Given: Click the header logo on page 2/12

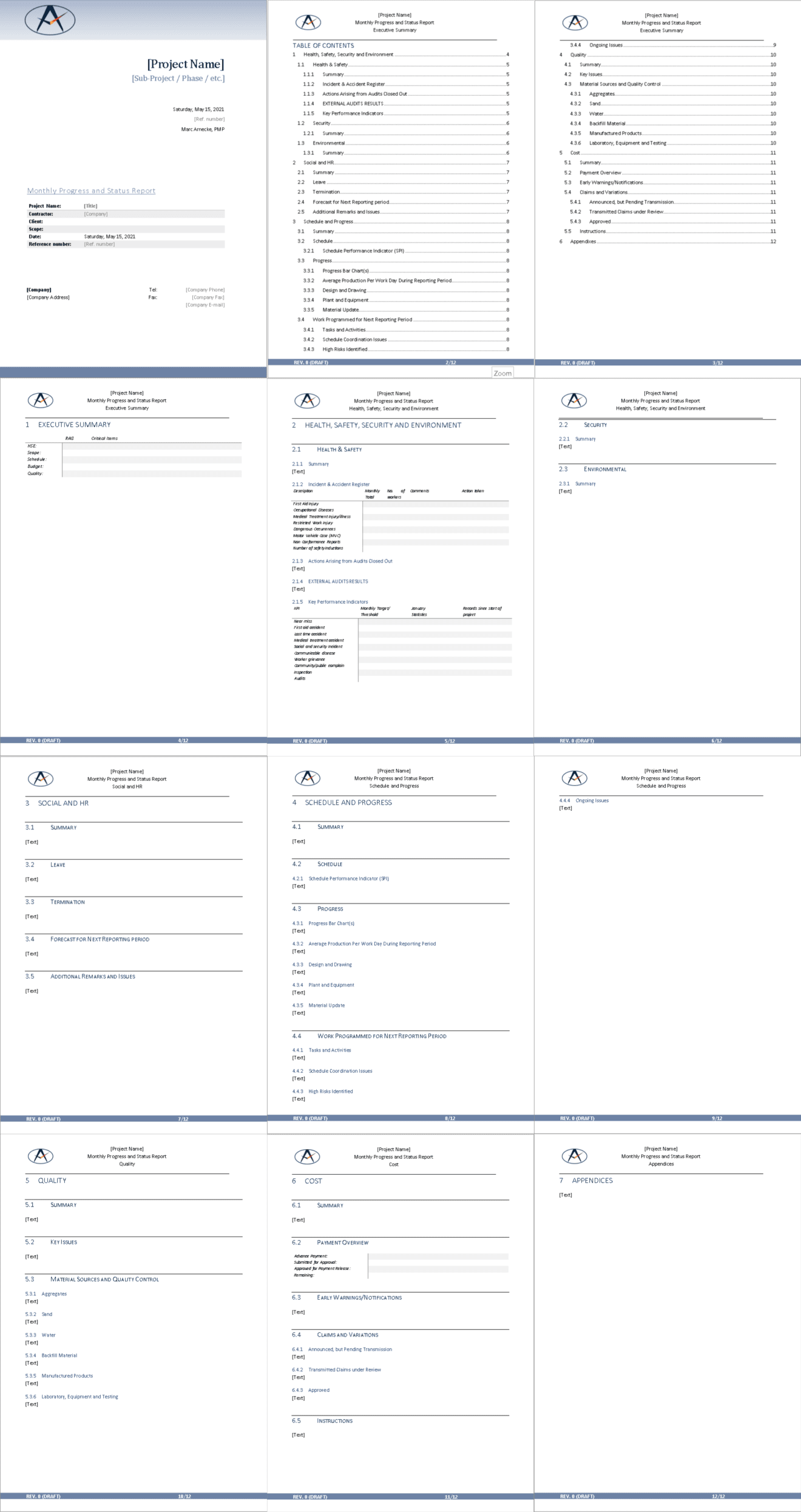Looking at the screenshot, I should pos(308,22).
